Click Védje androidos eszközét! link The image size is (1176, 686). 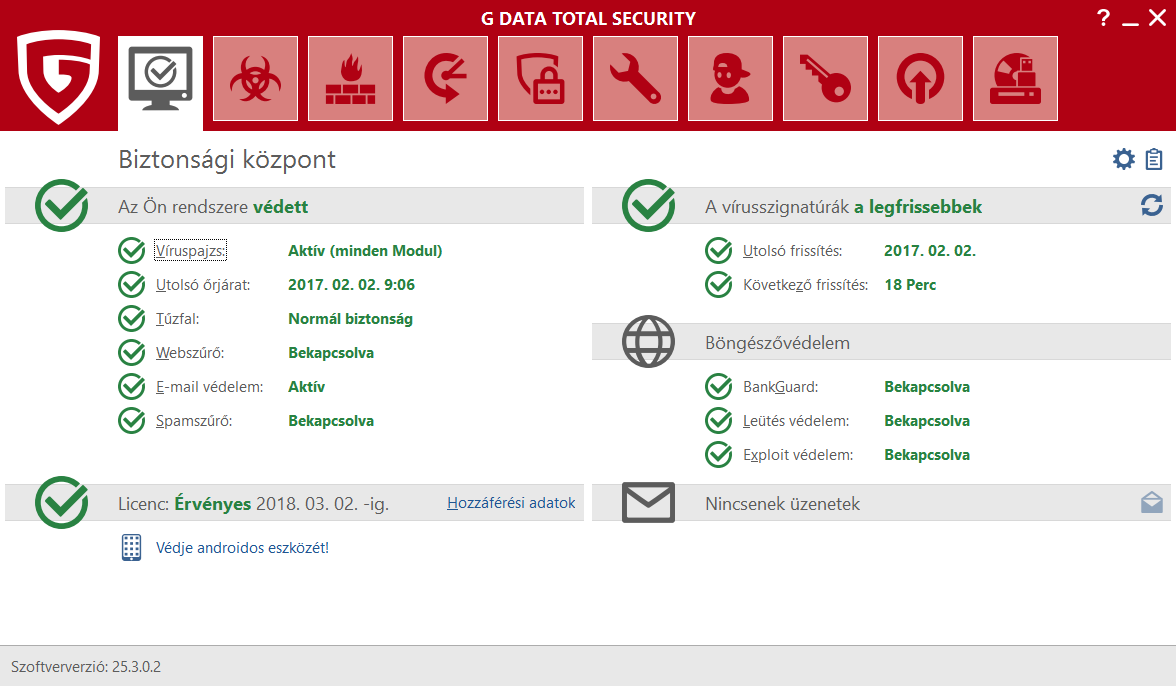pyautogui.click(x=242, y=548)
